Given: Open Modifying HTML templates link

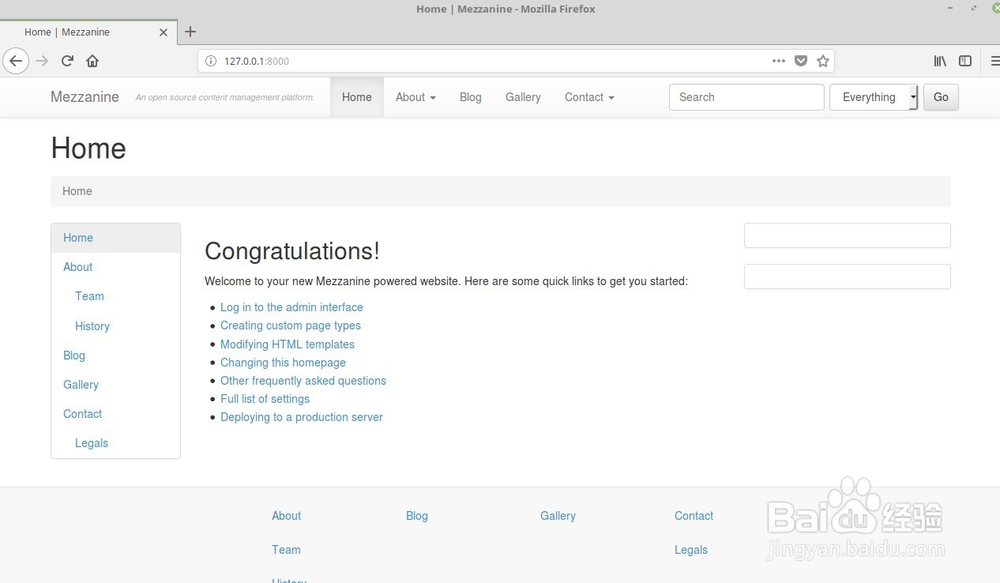Looking at the screenshot, I should pos(287,344).
